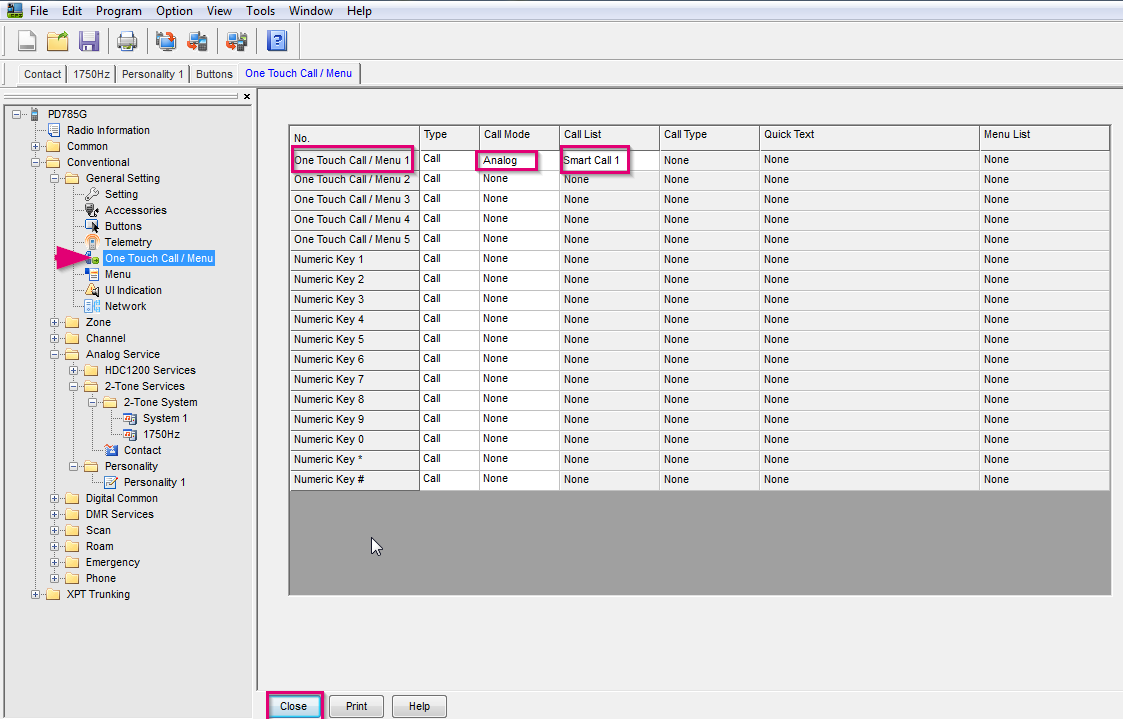Viewport: 1123px width, 719px height.
Task: Collapse the General Setting node
Action: 54,178
